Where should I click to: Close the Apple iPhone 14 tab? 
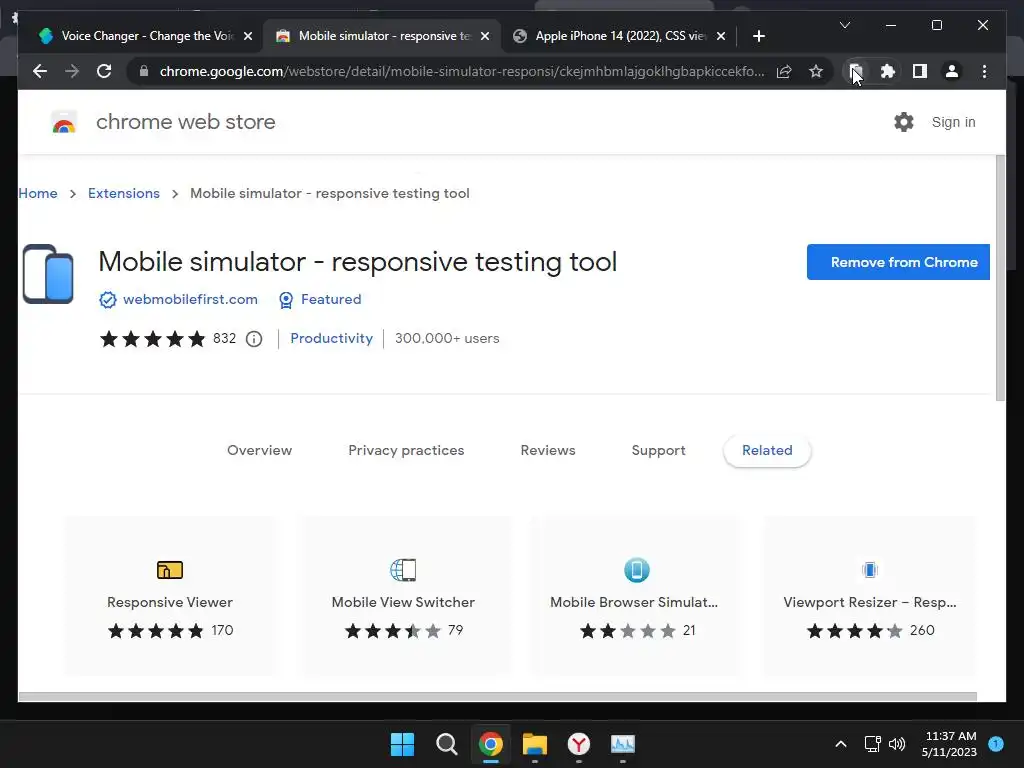(x=721, y=36)
